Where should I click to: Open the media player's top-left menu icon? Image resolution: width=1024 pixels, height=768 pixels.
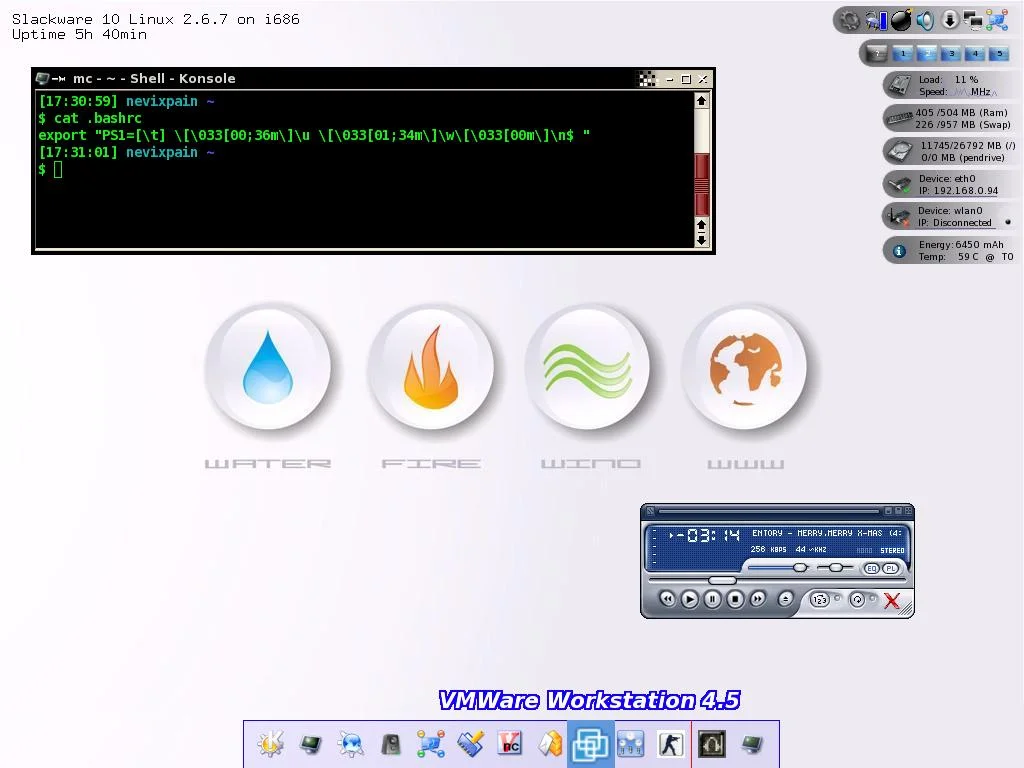coord(650,511)
